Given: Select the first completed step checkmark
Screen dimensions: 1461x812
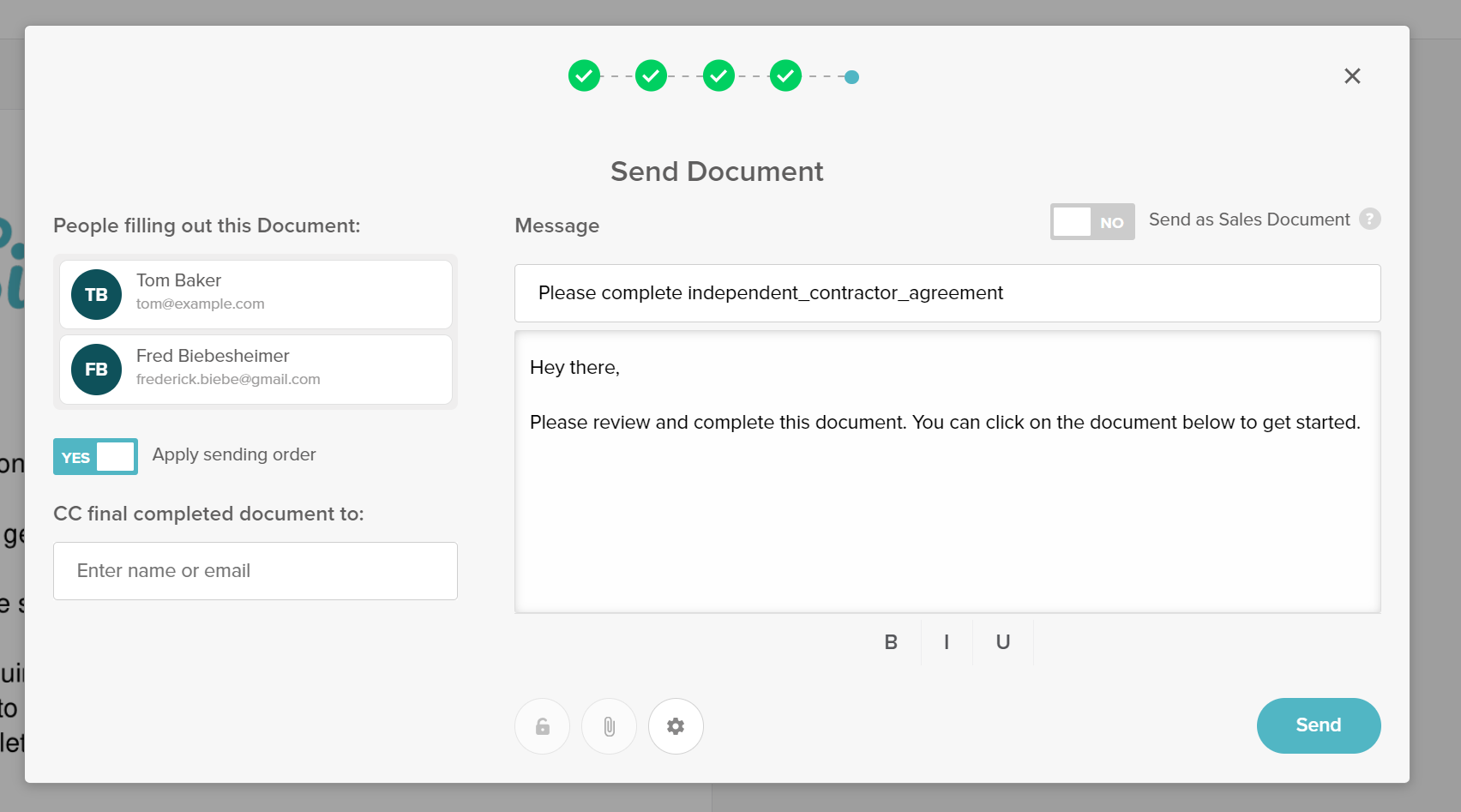Looking at the screenshot, I should coord(584,75).
